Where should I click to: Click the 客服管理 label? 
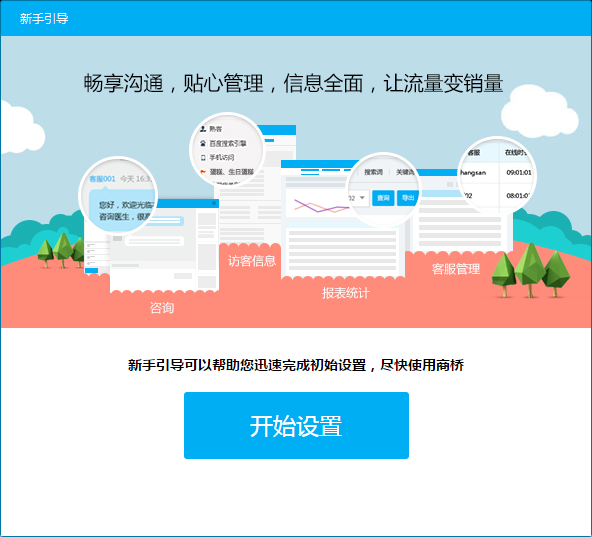[456, 269]
